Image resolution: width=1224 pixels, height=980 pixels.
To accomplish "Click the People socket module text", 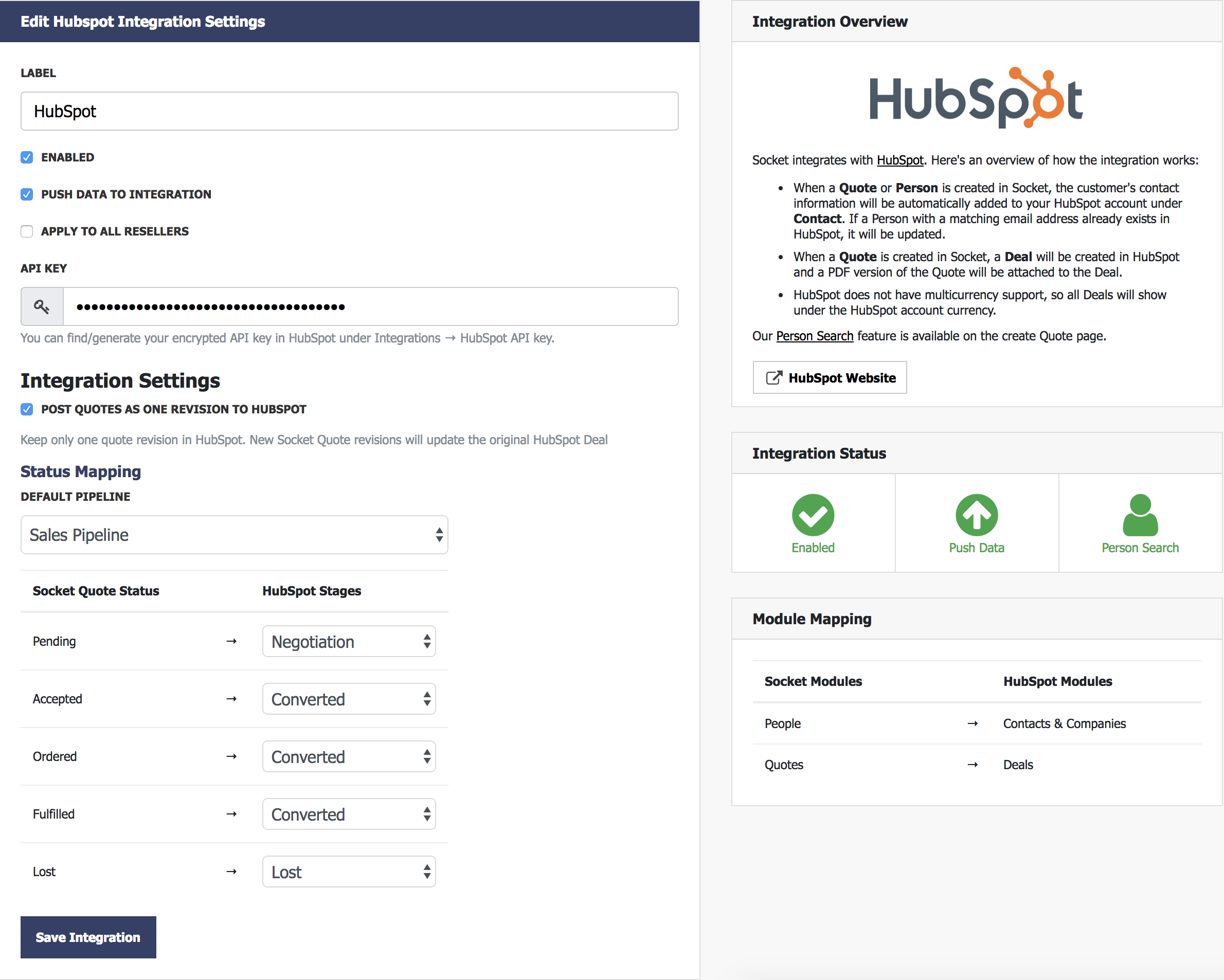I will point(782,723).
